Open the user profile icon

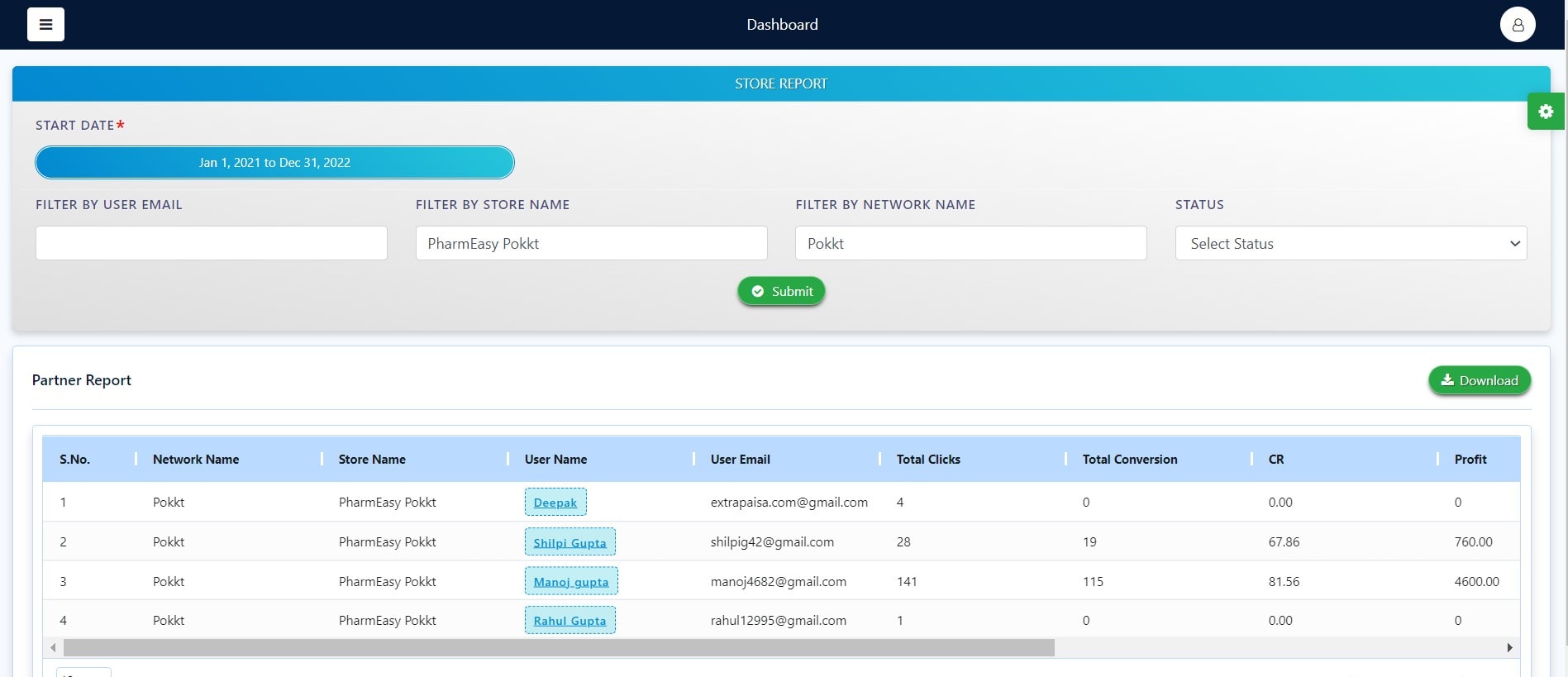(x=1518, y=25)
